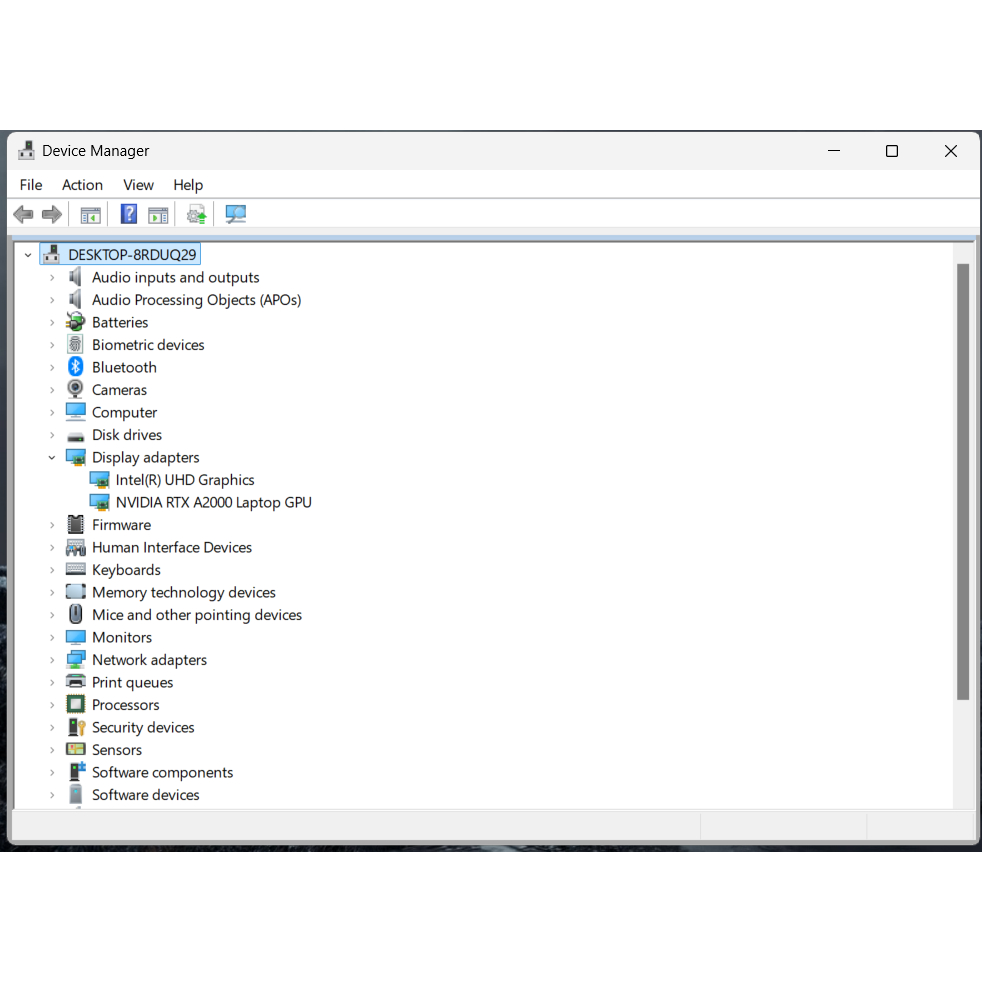
Task: Click the Update device driver icon
Action: [x=196, y=215]
